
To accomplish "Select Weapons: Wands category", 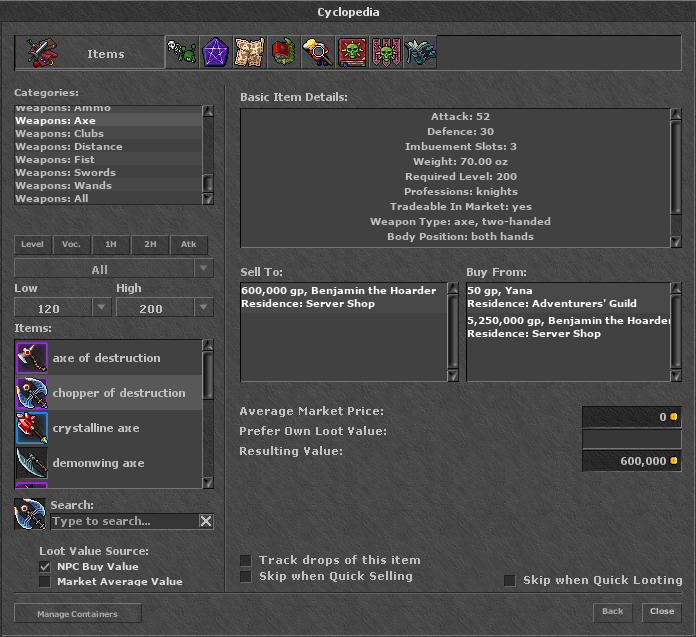I will click(x=108, y=185).
